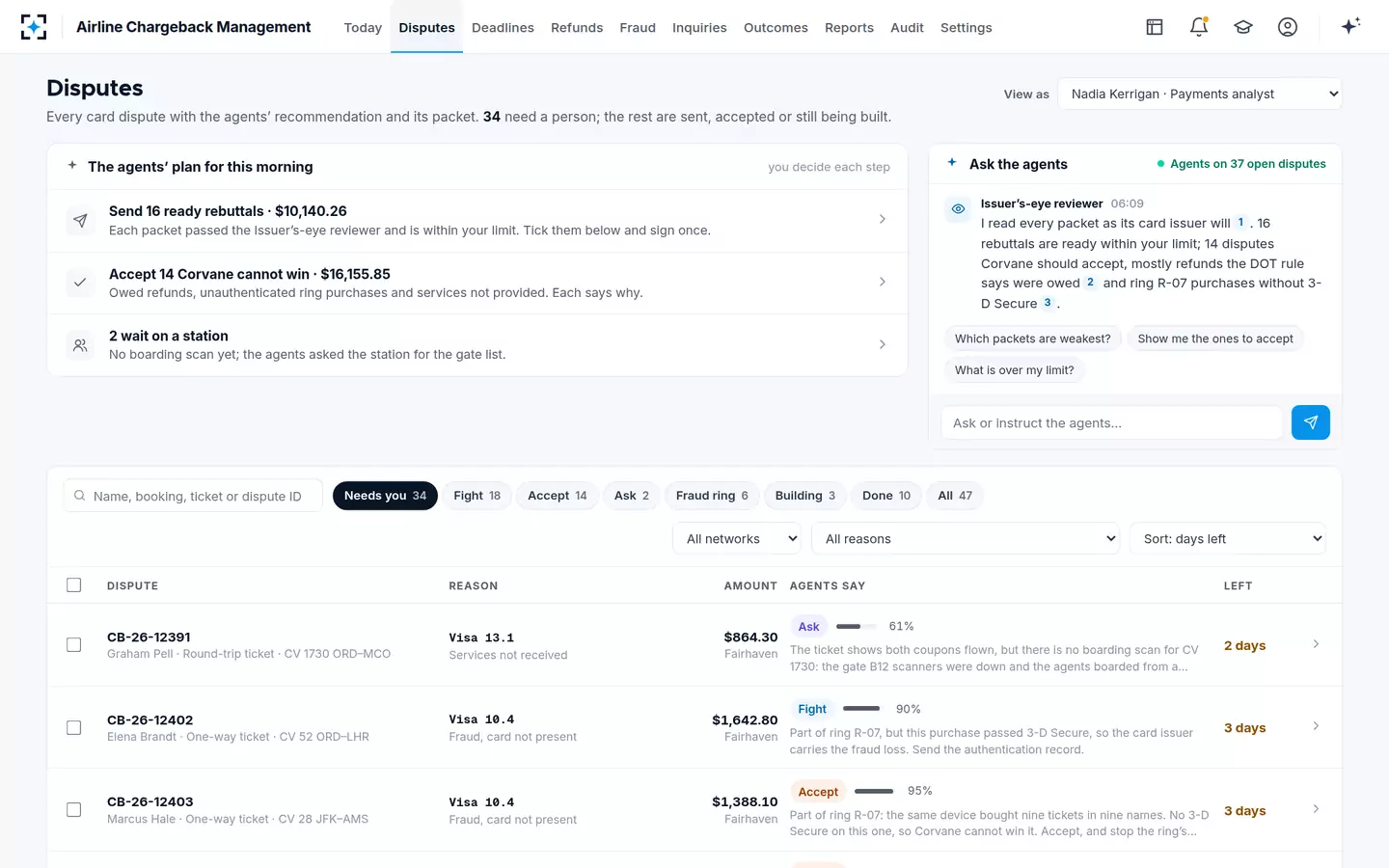Viewport: 1389px width, 868px height.
Task: Open the graduation cap help icon
Action: click(x=1243, y=27)
